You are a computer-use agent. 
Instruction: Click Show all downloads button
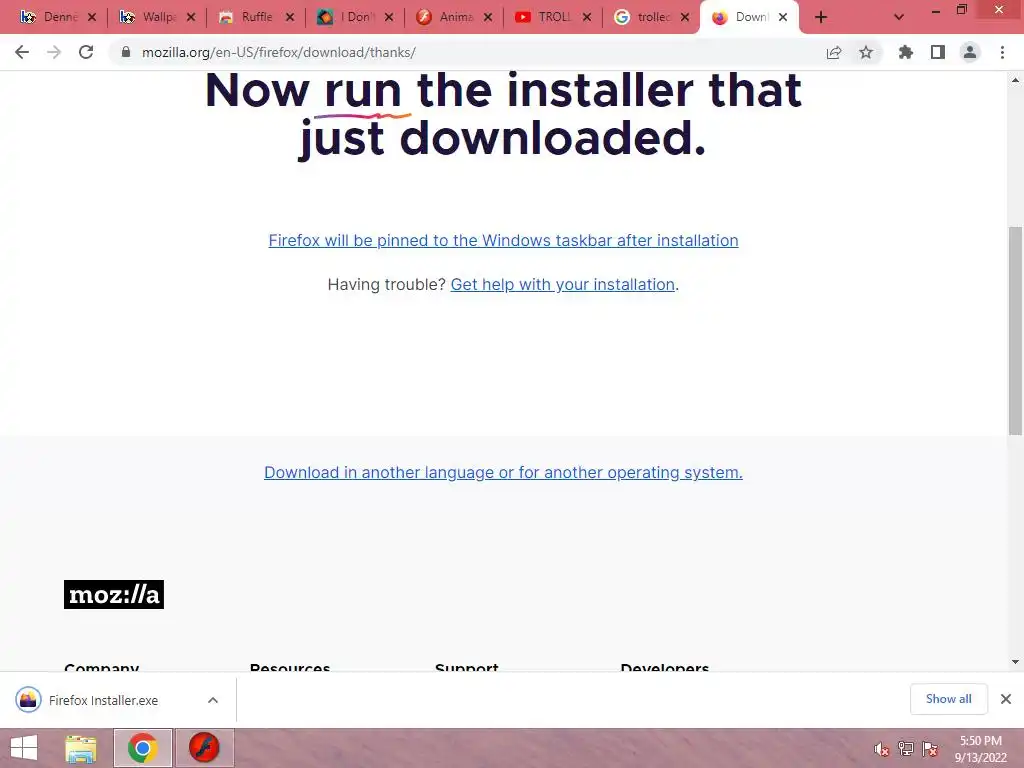[x=948, y=699]
